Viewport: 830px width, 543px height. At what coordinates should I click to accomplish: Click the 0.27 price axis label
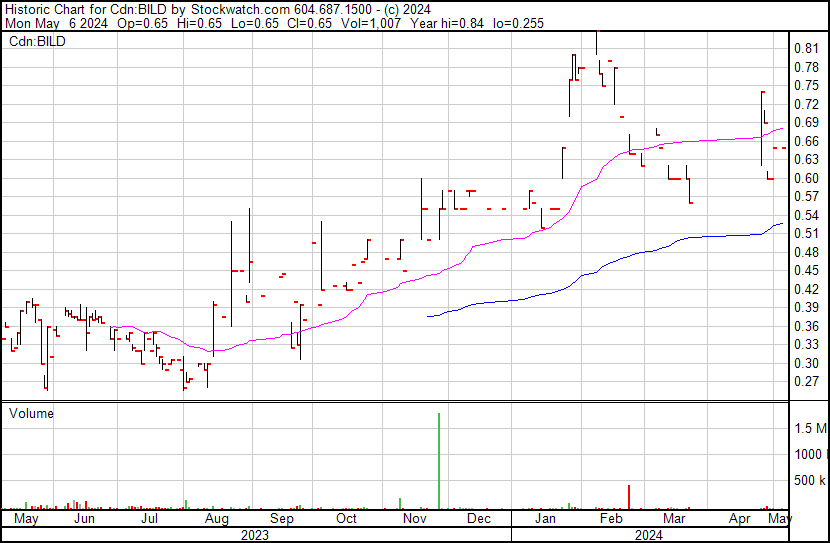click(x=806, y=382)
